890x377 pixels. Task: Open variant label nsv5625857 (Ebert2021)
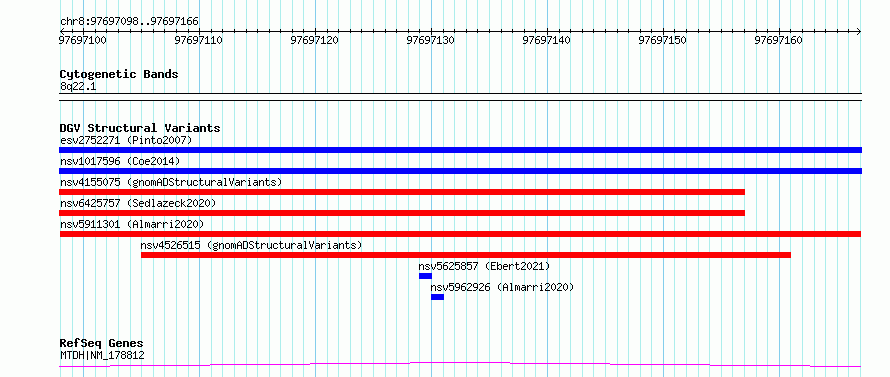click(484, 266)
